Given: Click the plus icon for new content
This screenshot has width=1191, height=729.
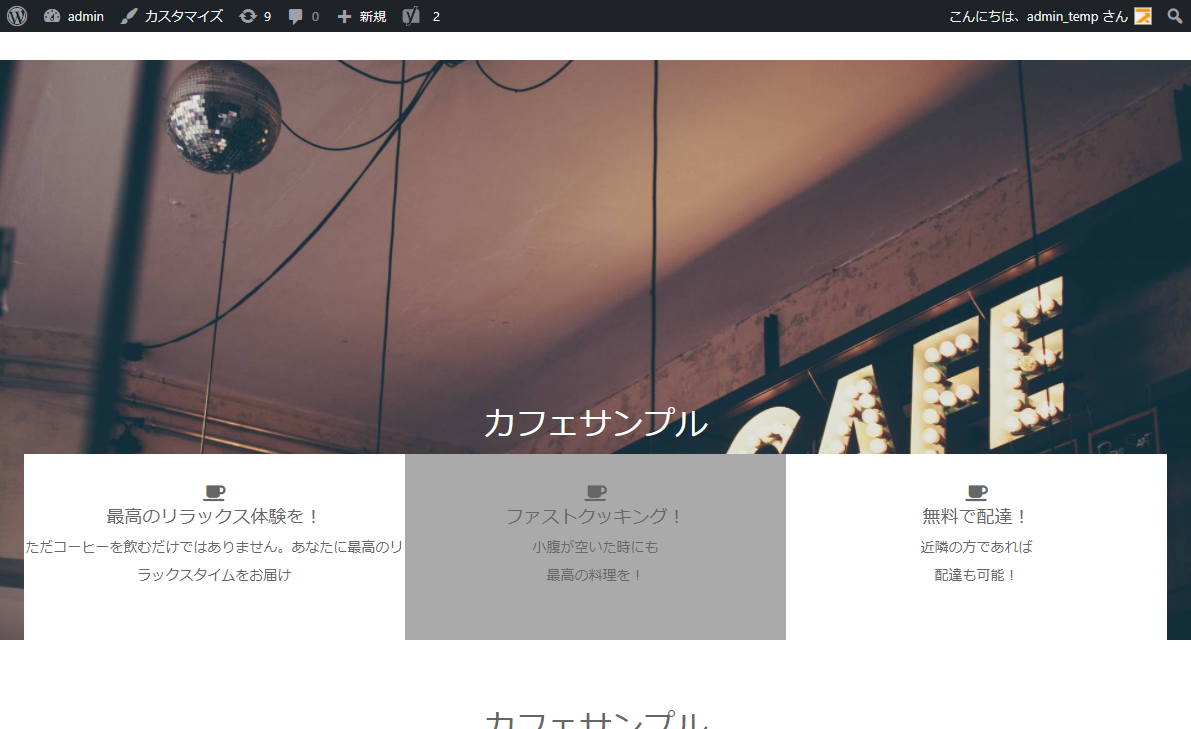Looking at the screenshot, I should (344, 16).
